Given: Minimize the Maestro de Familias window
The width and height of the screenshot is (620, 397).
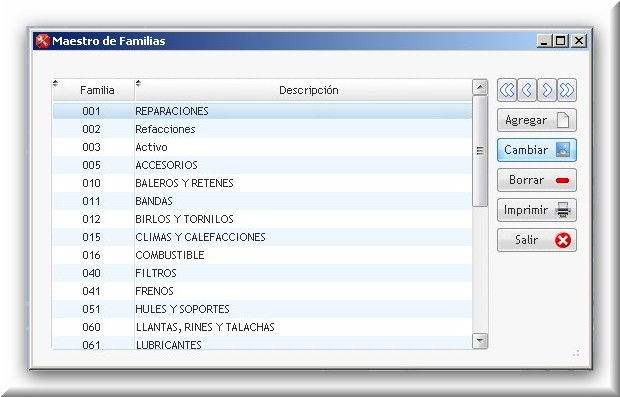Looking at the screenshot, I should [x=544, y=41].
